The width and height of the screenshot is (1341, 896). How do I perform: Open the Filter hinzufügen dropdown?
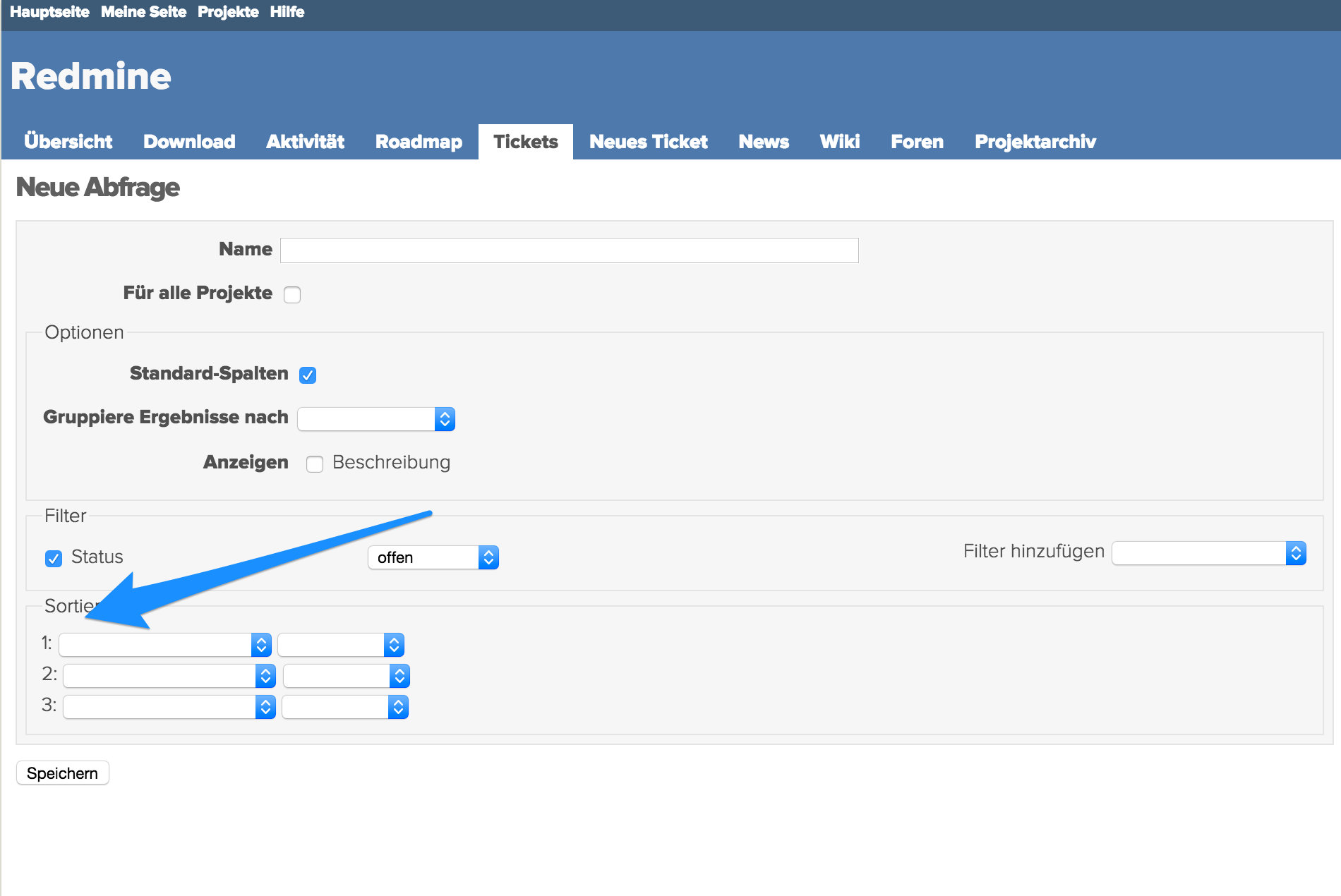[1209, 553]
